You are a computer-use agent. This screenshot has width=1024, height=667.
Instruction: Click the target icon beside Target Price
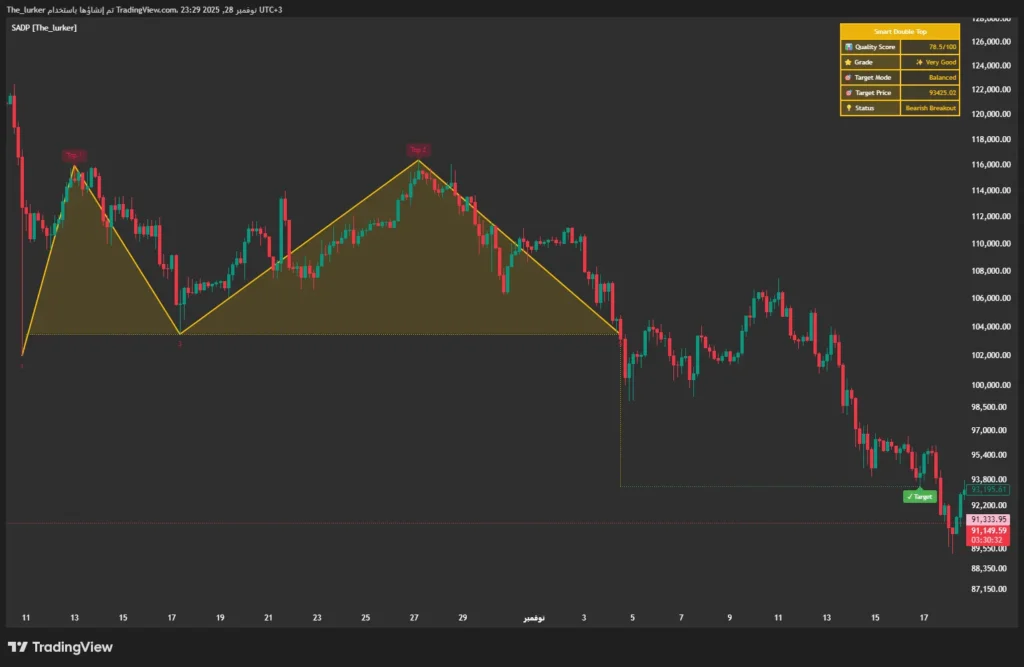pos(848,93)
